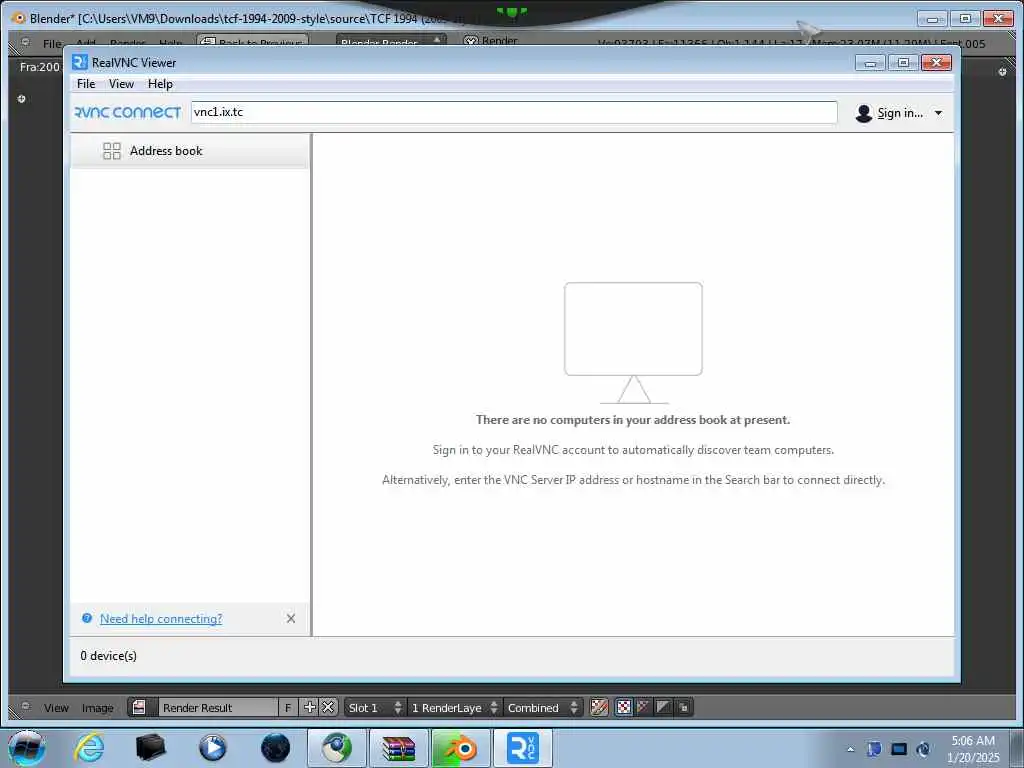Click the action center flag tray icon
This screenshot has height=768, width=1024.
click(874, 749)
